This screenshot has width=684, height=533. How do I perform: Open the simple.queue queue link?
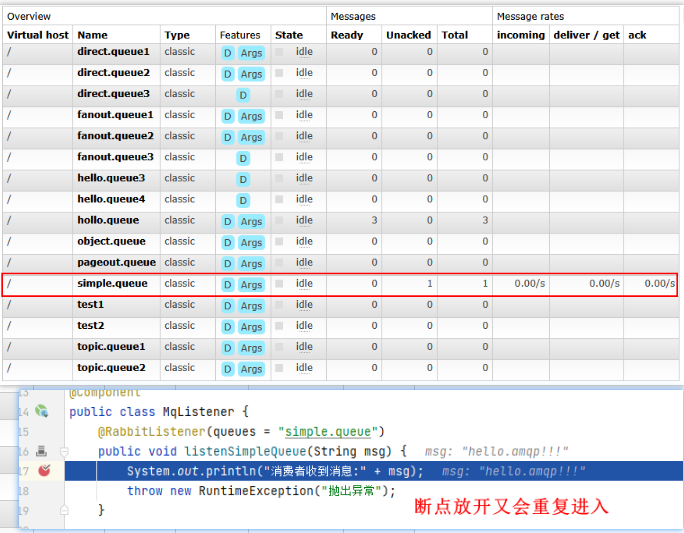112,284
